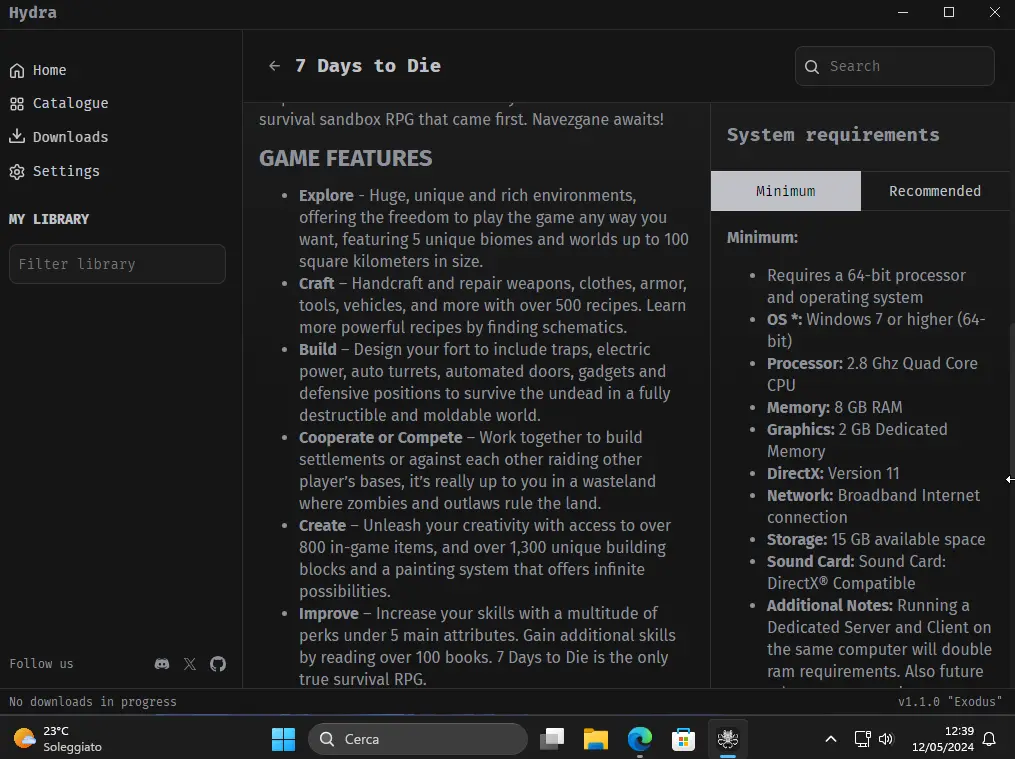Click the taskbar Cerca search box
1015x759 pixels.
click(418, 739)
